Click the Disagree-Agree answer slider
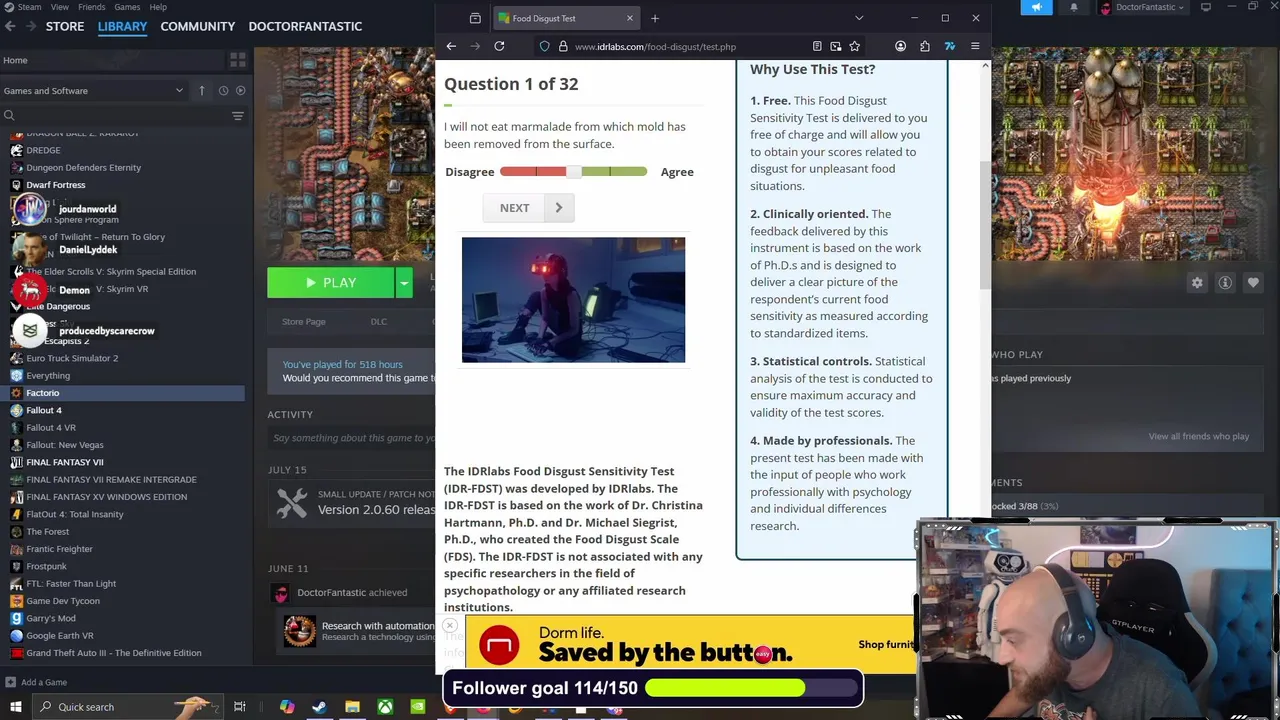This screenshot has width=1280, height=720. point(573,172)
